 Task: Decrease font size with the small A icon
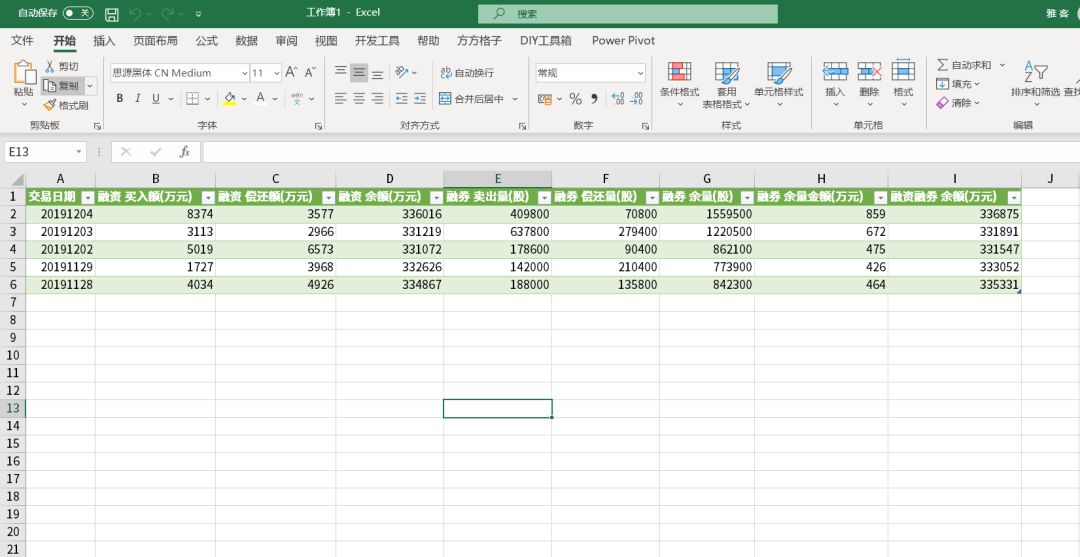click(x=310, y=72)
